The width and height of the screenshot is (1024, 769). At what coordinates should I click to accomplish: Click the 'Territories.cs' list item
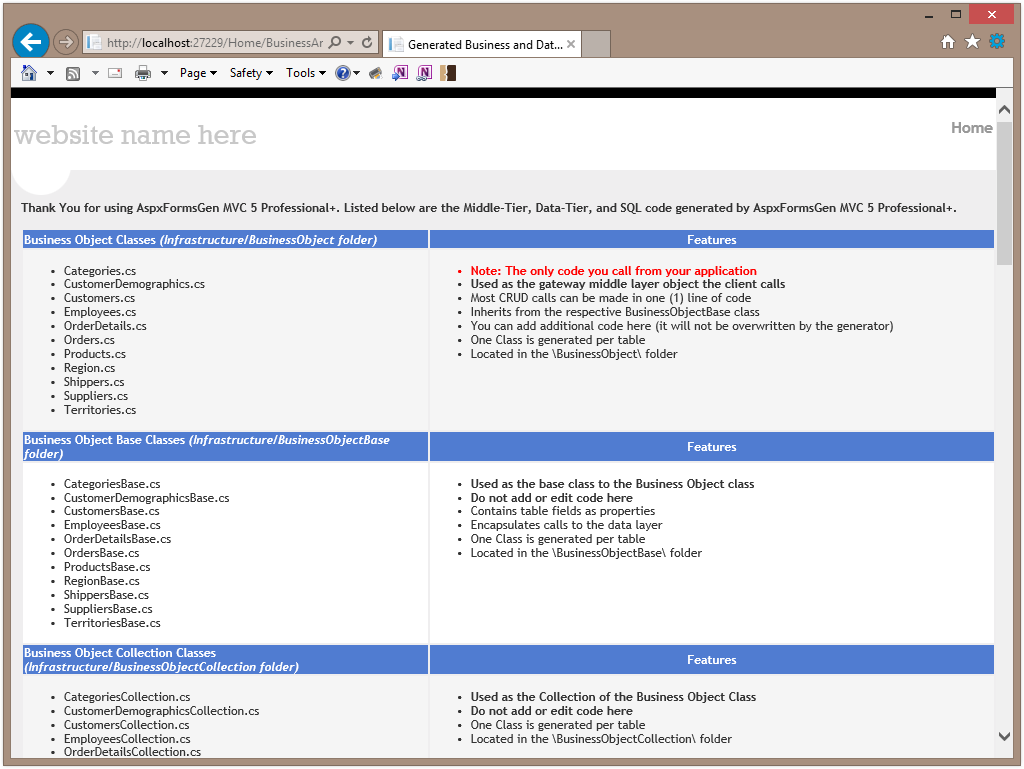[100, 410]
